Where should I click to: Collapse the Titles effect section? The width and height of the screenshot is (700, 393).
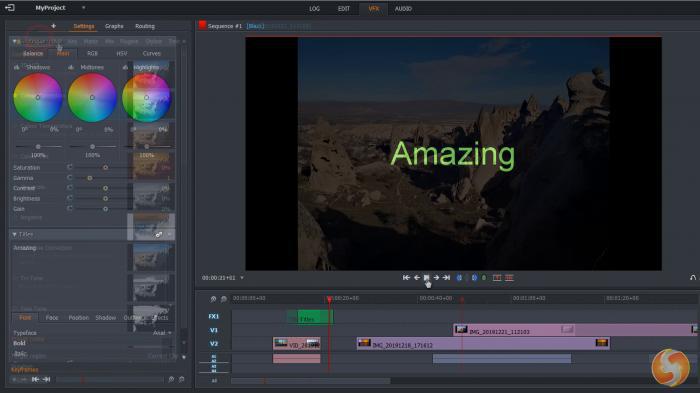14,234
